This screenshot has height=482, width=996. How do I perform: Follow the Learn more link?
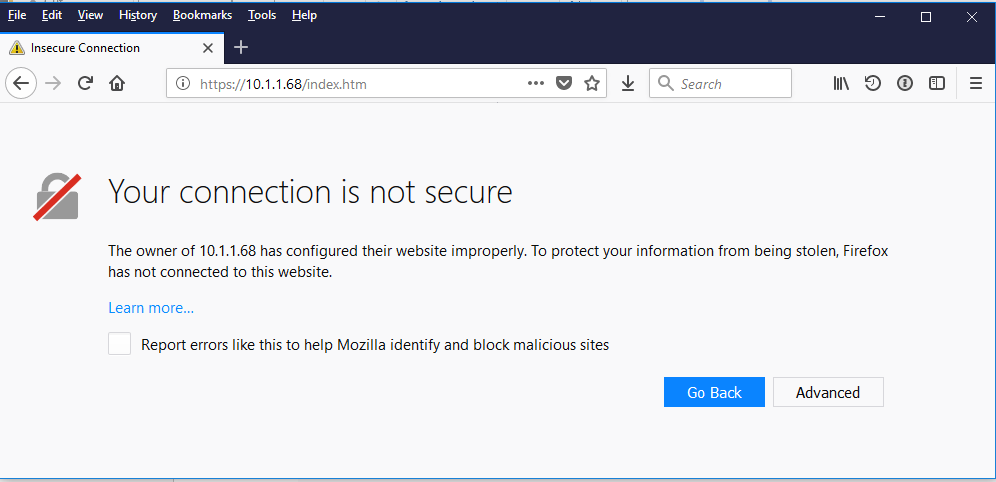click(151, 308)
